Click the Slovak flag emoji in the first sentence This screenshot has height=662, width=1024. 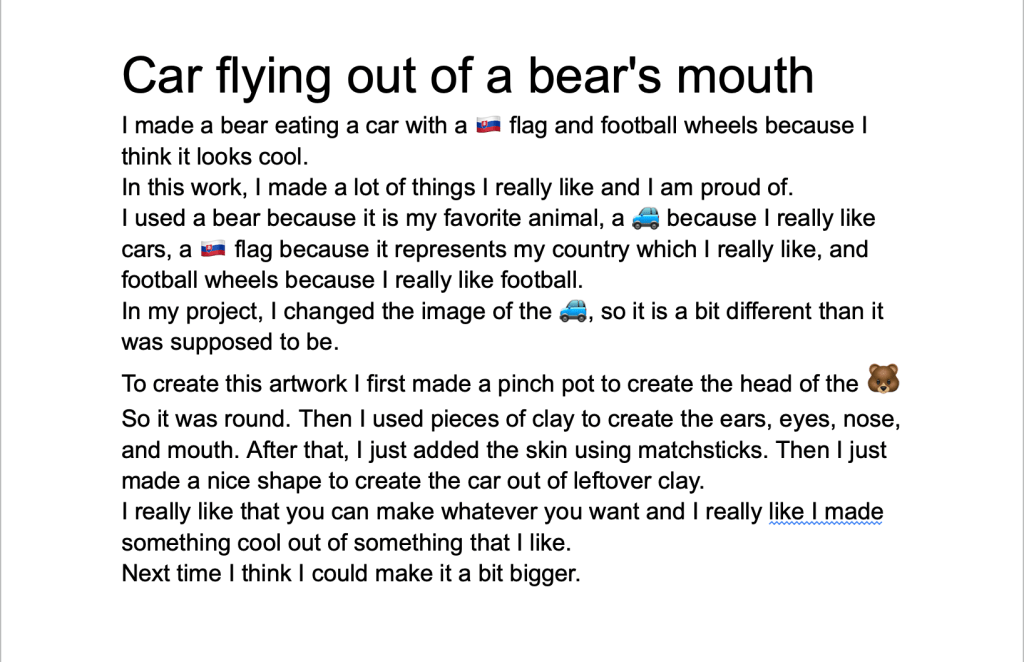click(x=488, y=126)
